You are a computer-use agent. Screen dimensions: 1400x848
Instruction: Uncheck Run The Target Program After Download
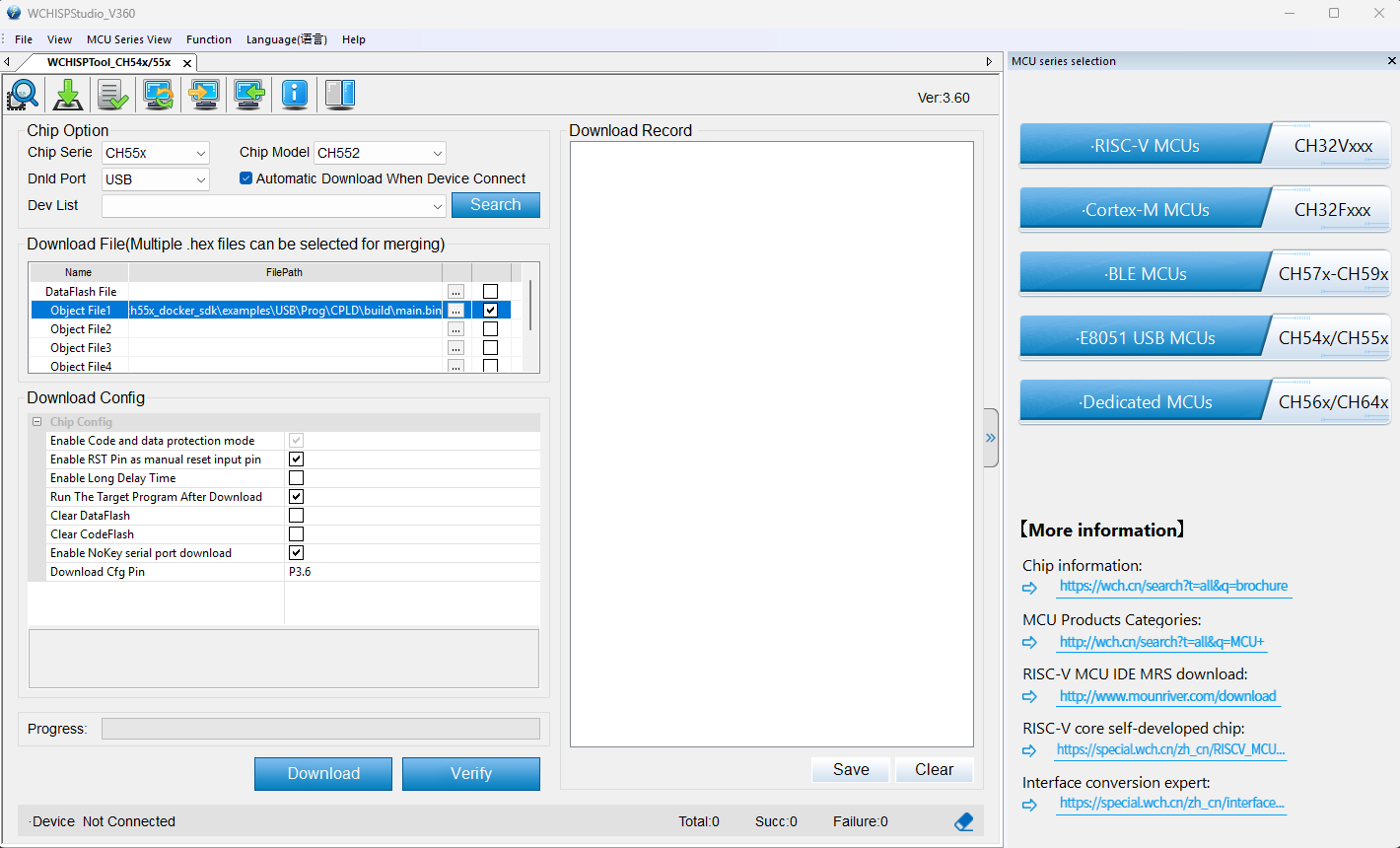296,497
